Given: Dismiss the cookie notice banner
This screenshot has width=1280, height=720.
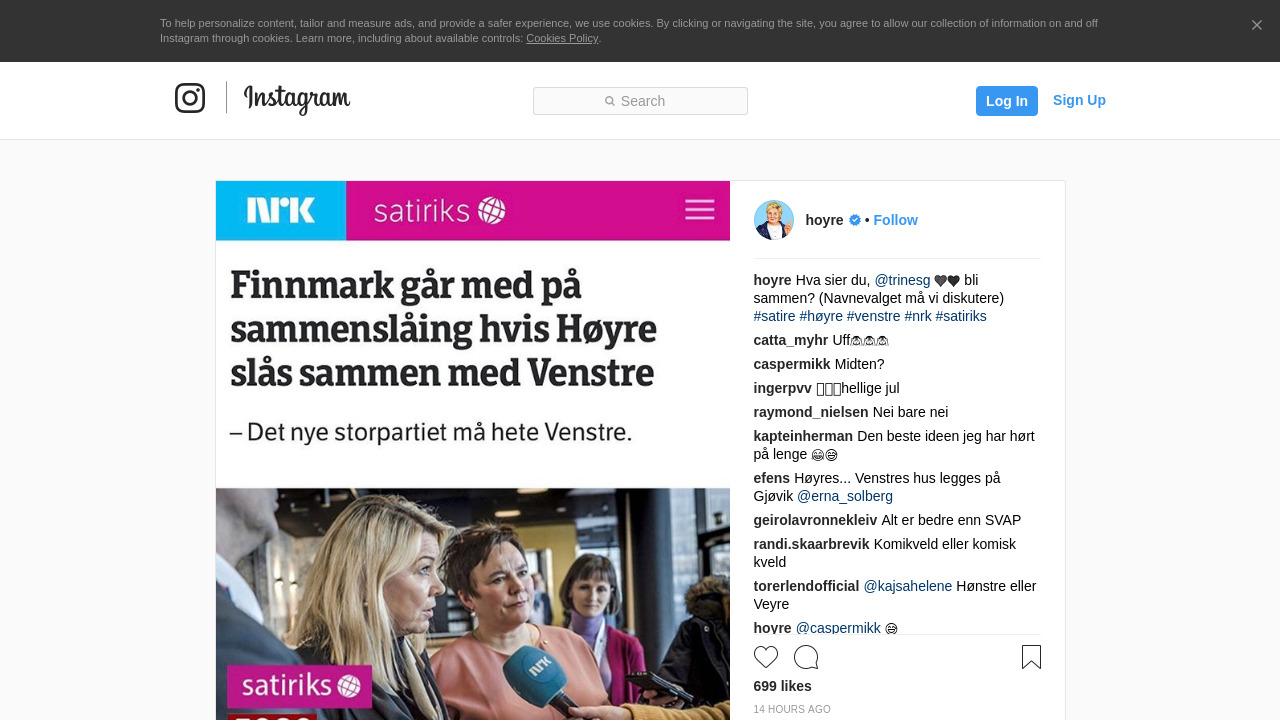Looking at the screenshot, I should pyautogui.click(x=1257, y=25).
